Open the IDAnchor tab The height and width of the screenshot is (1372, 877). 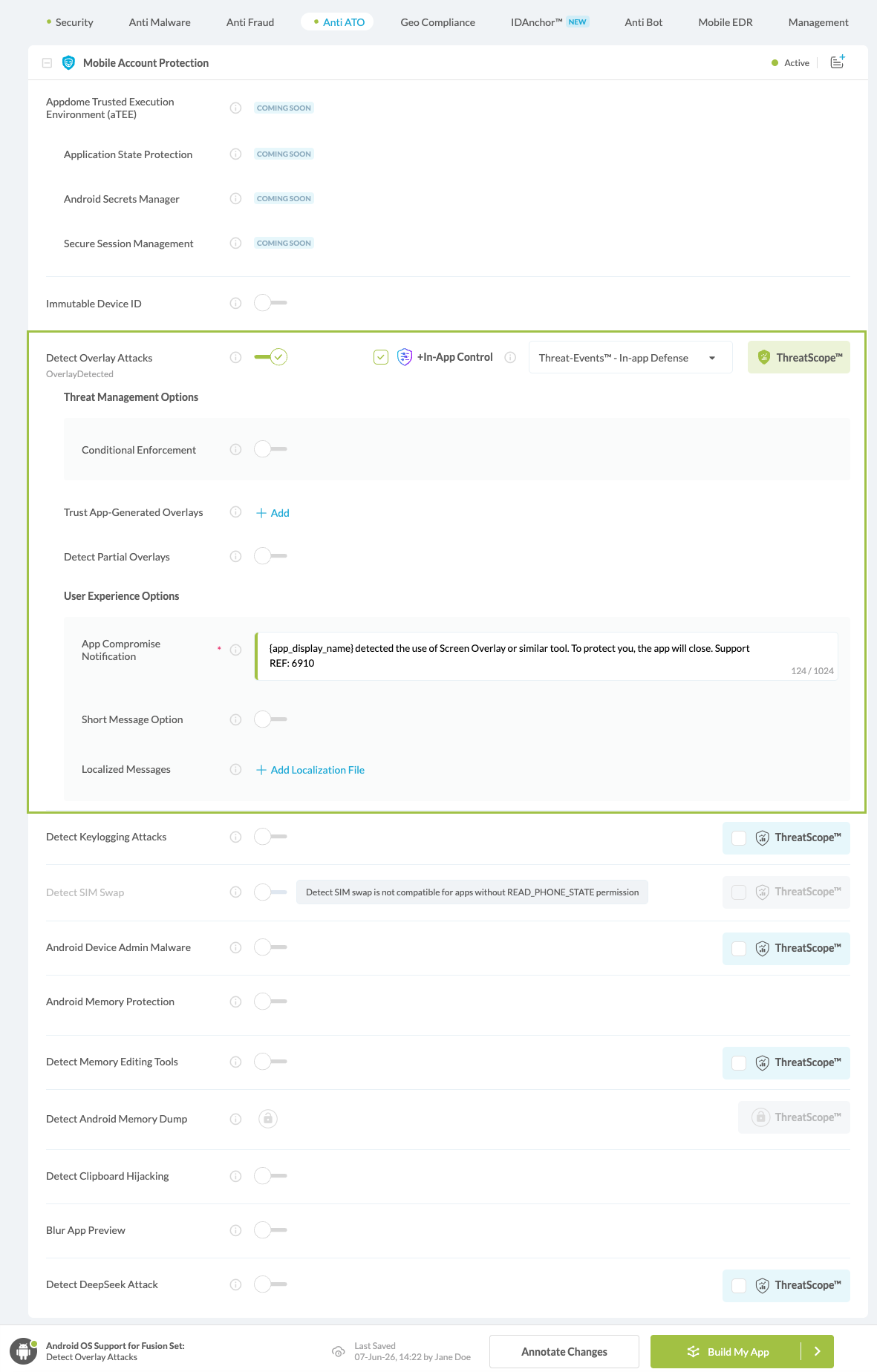coord(550,22)
